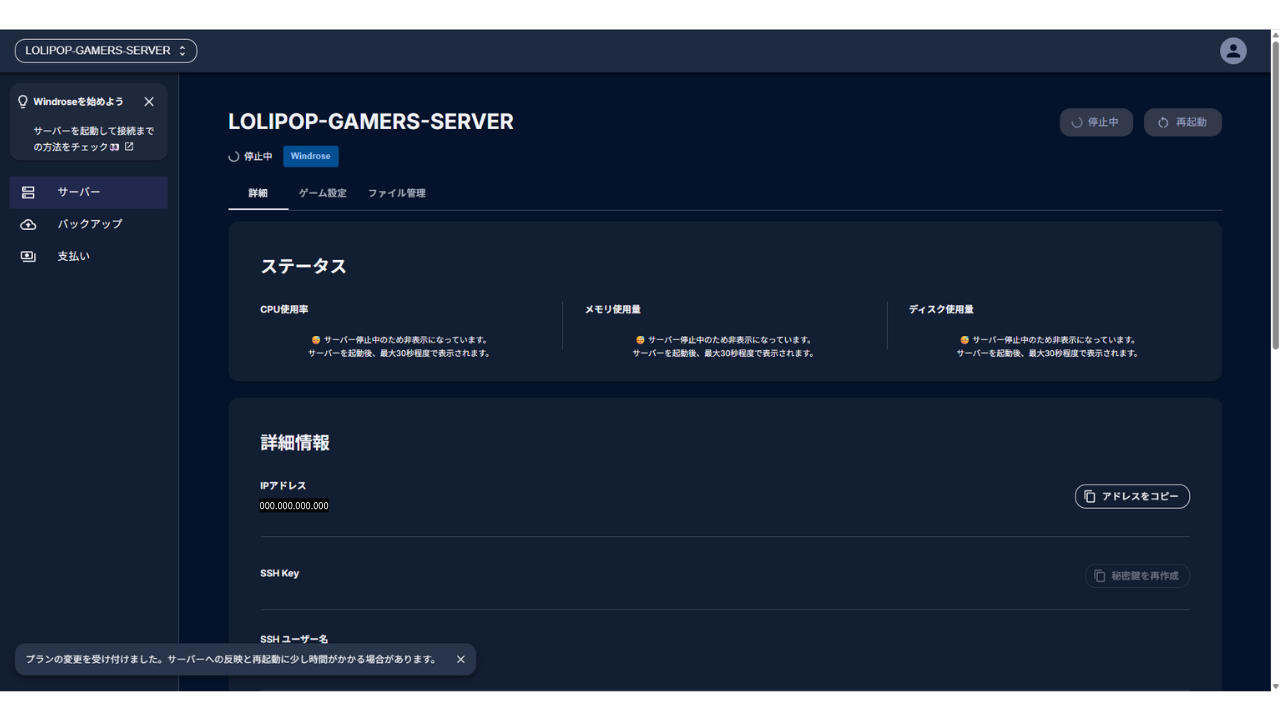Click the IPアドレス label
Screen dimensions: 1280x720
pos(283,486)
